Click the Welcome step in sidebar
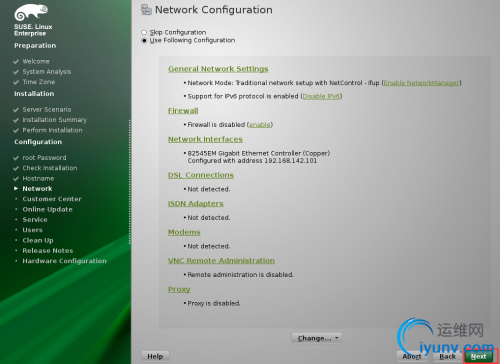This screenshot has width=500, height=364. click(36, 61)
